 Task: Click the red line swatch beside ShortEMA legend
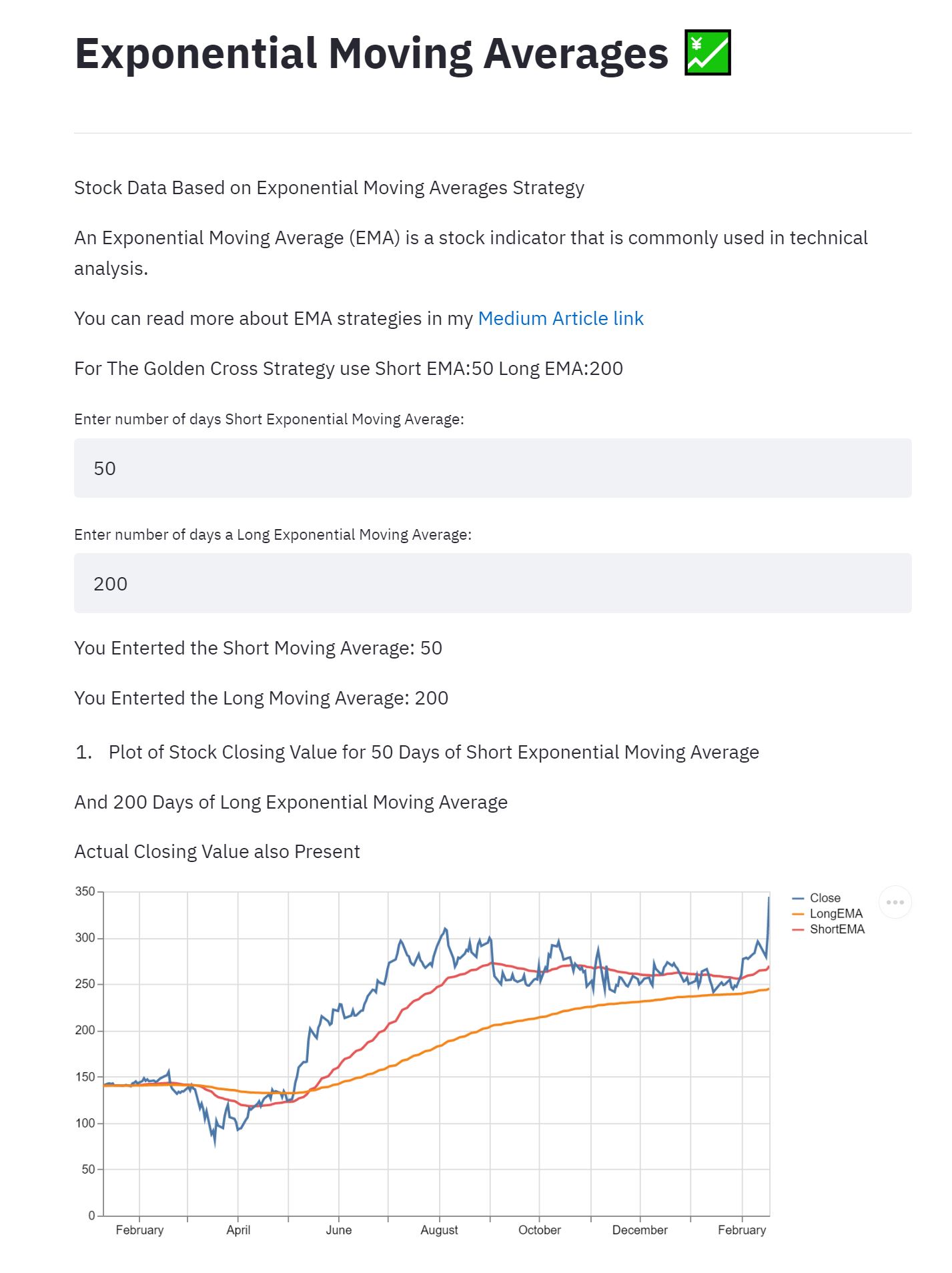tap(798, 929)
